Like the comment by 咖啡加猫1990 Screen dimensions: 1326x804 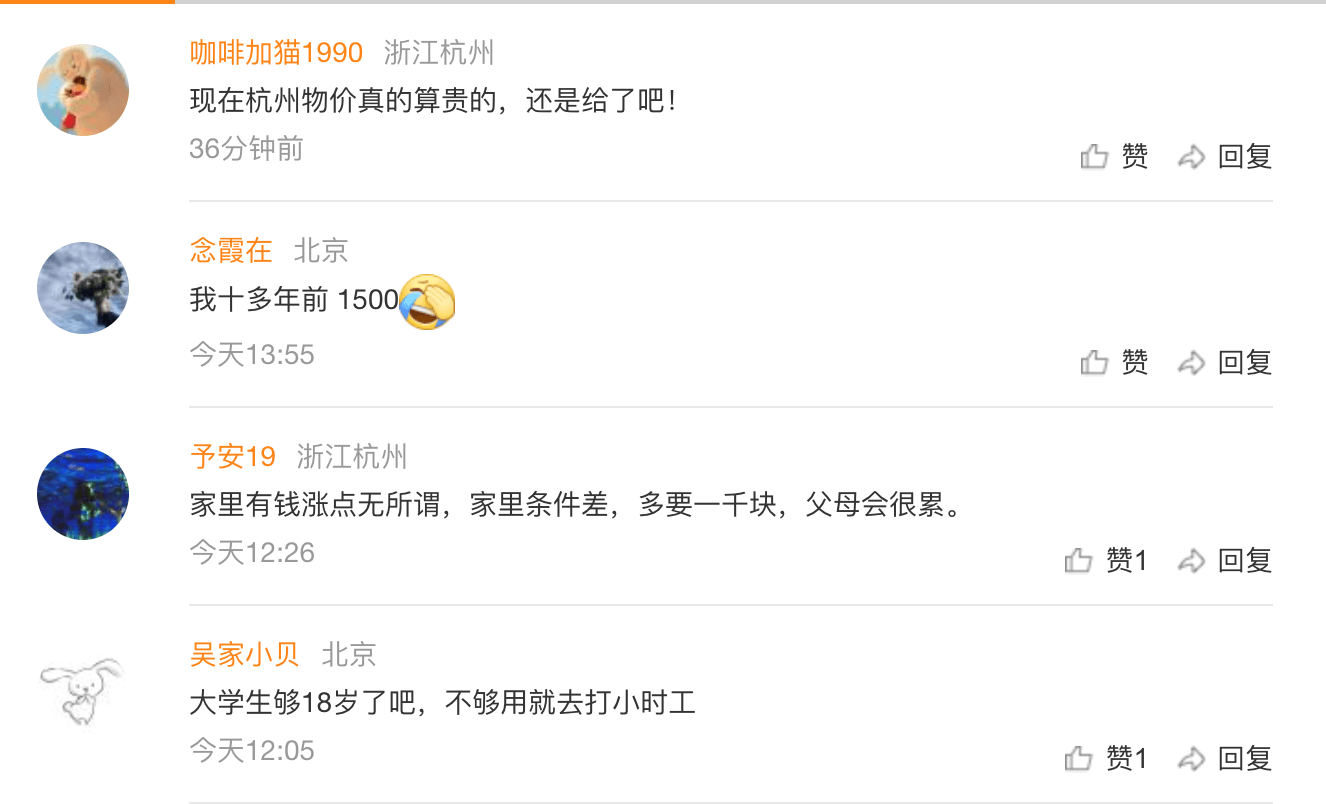1095,157
